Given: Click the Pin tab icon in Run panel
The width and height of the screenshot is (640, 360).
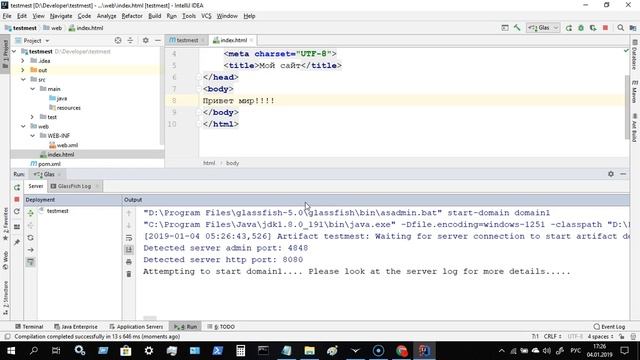Looking at the screenshot, I should [x=17, y=242].
